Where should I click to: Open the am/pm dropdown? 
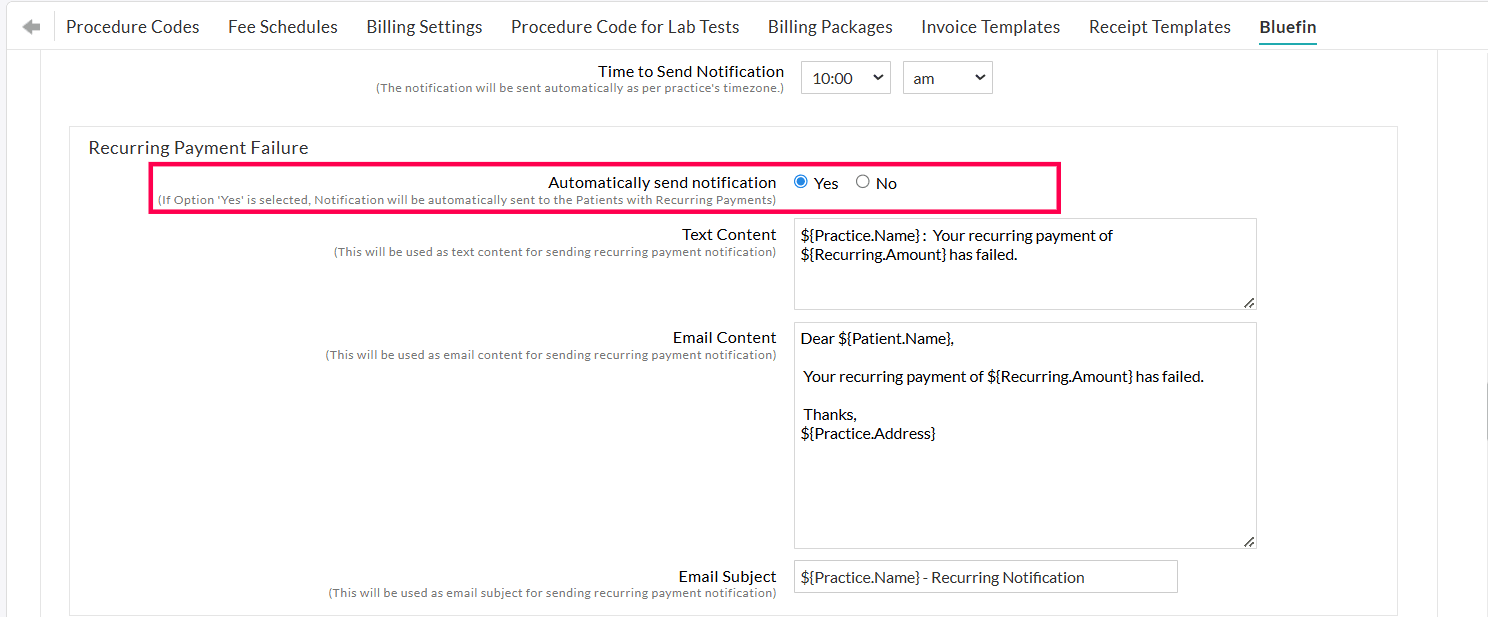pyautogui.click(x=947, y=77)
